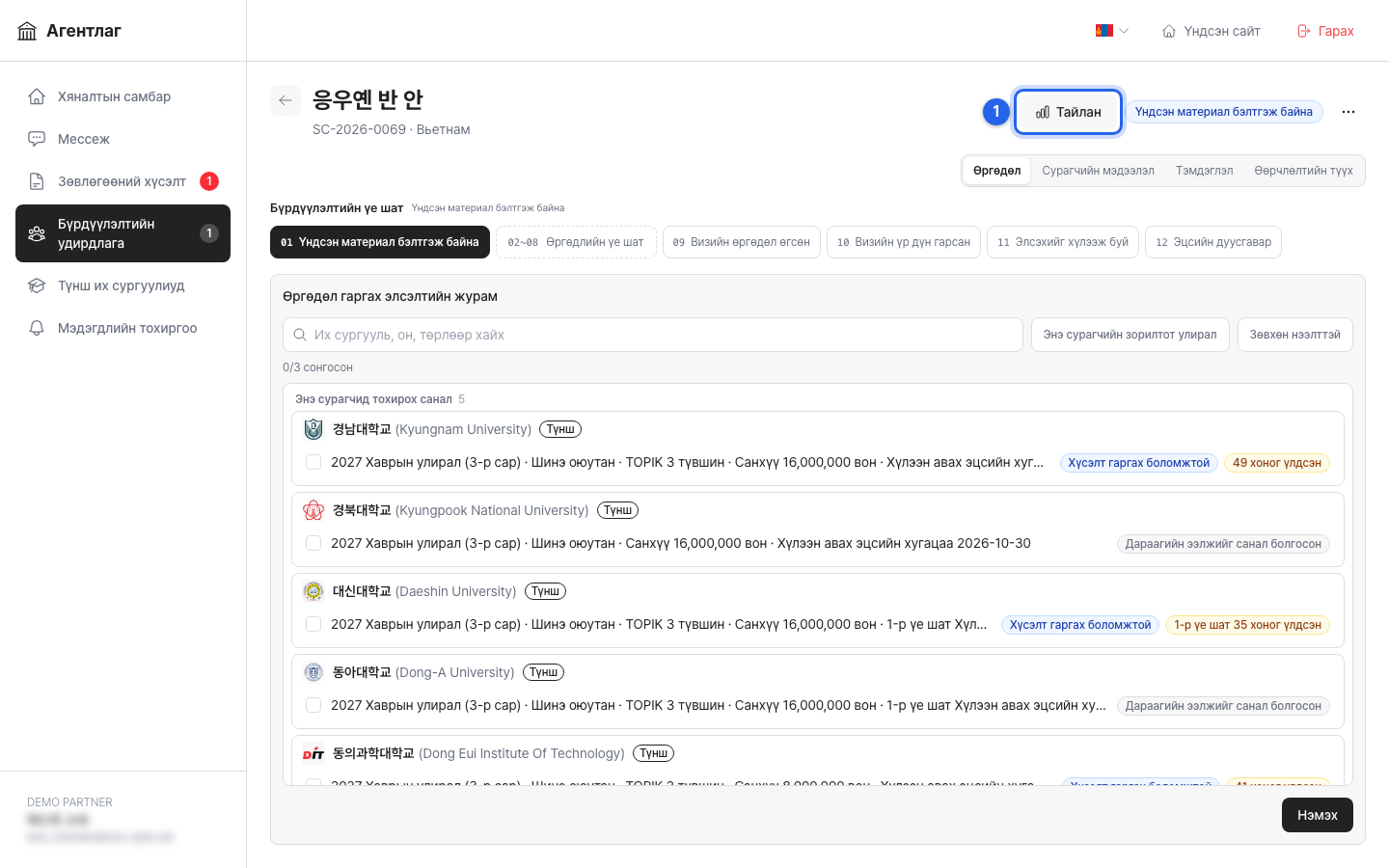Tick the Daeshin University admission checkbox
Screen dimensions: 1389x868
(313, 624)
